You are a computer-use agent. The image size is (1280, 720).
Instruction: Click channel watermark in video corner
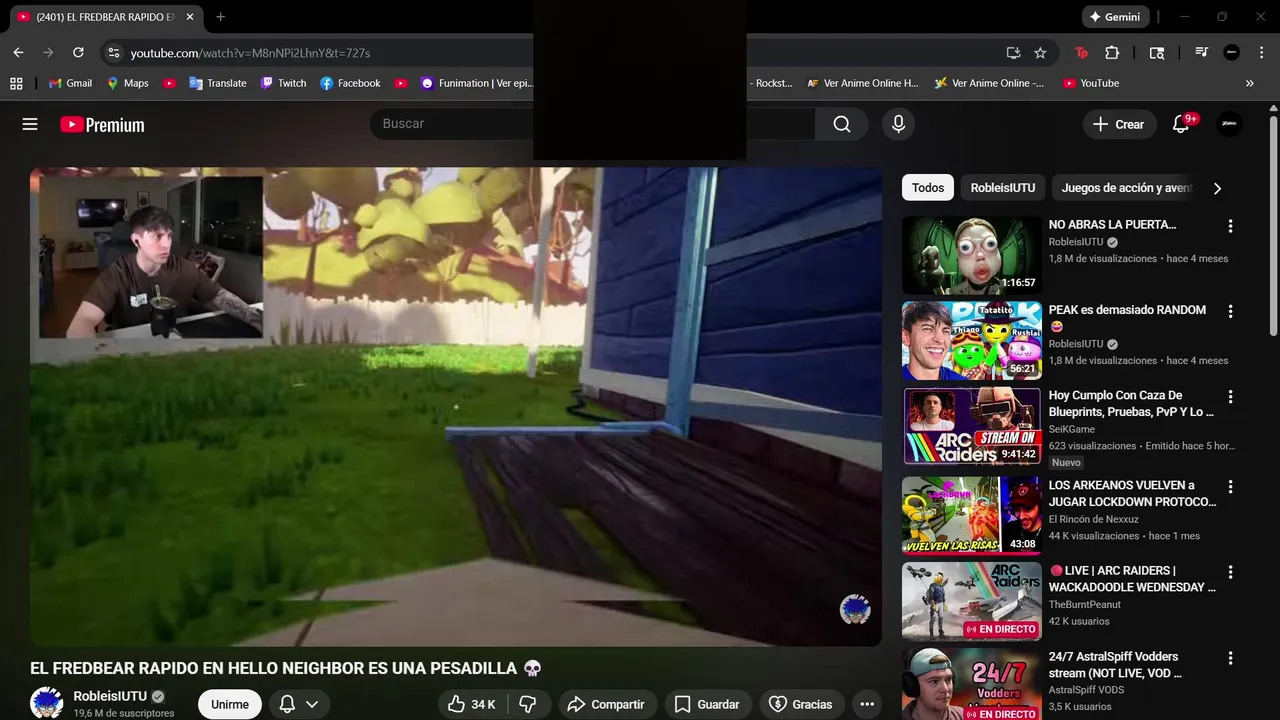(855, 609)
